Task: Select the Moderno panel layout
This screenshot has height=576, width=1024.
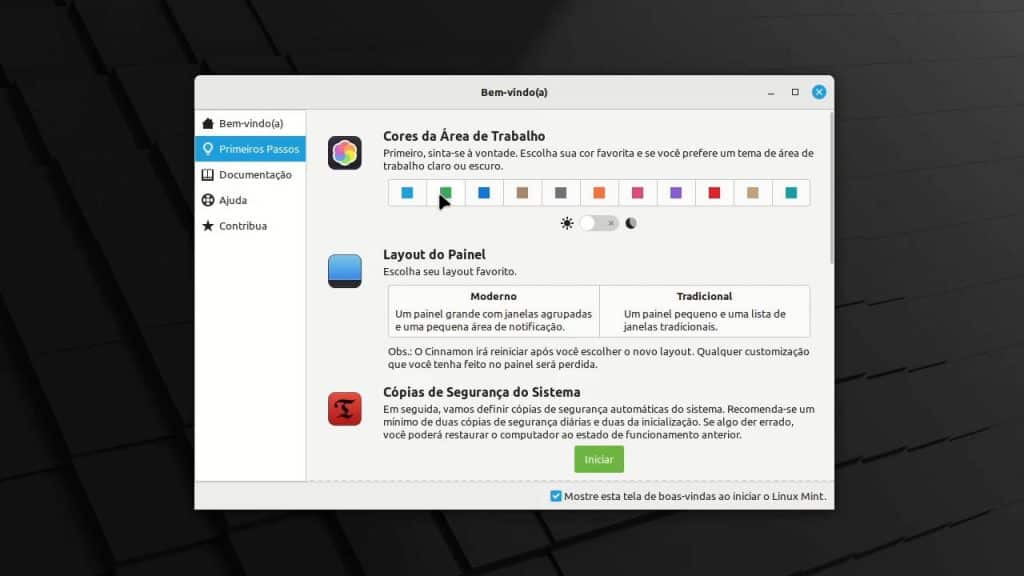Action: (x=492, y=311)
